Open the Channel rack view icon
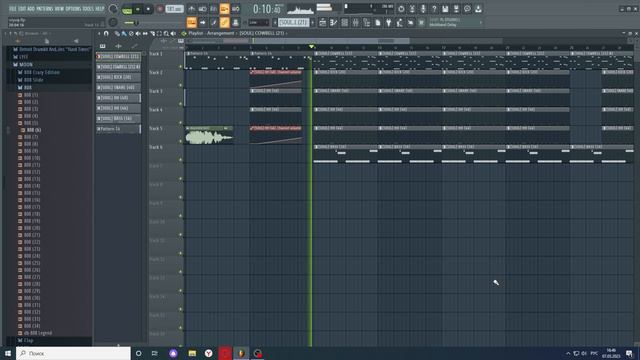This screenshot has height=360, width=640. tap(344, 23)
